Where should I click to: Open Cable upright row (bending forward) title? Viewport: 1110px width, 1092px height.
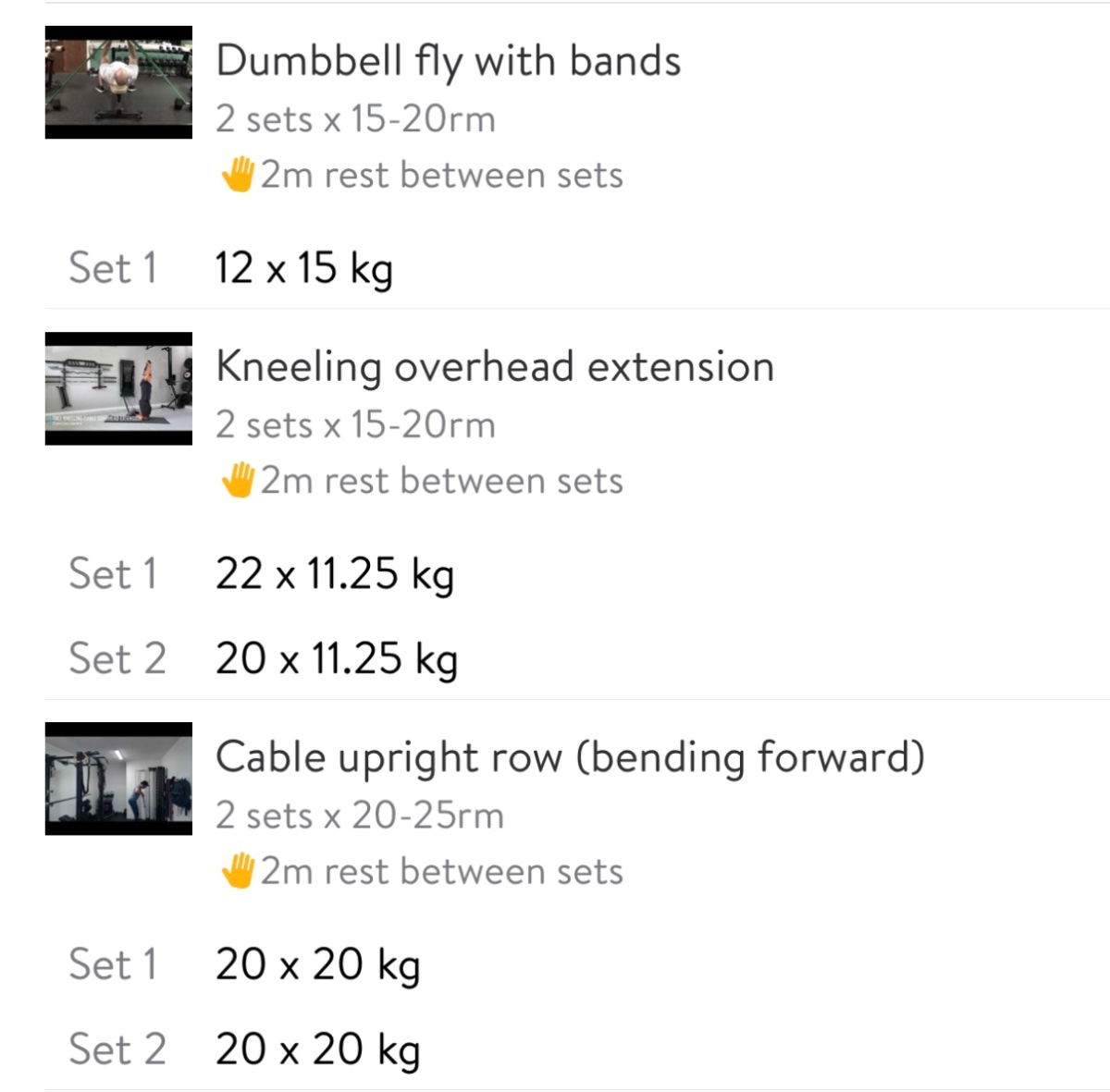click(570, 757)
